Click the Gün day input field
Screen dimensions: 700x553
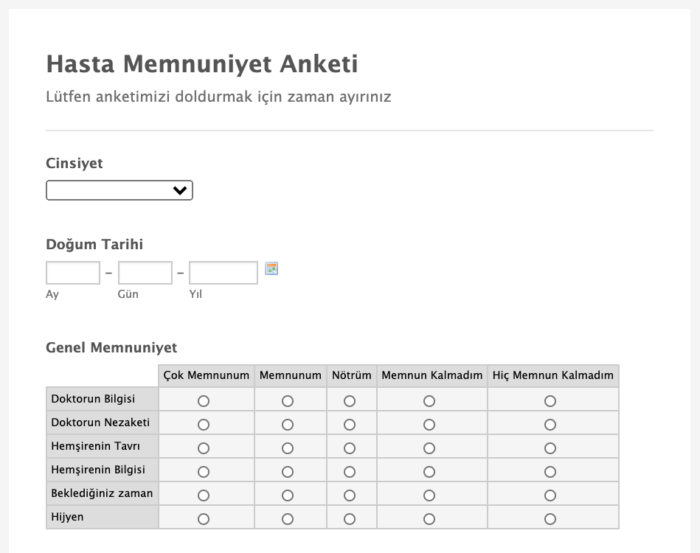[145, 273]
